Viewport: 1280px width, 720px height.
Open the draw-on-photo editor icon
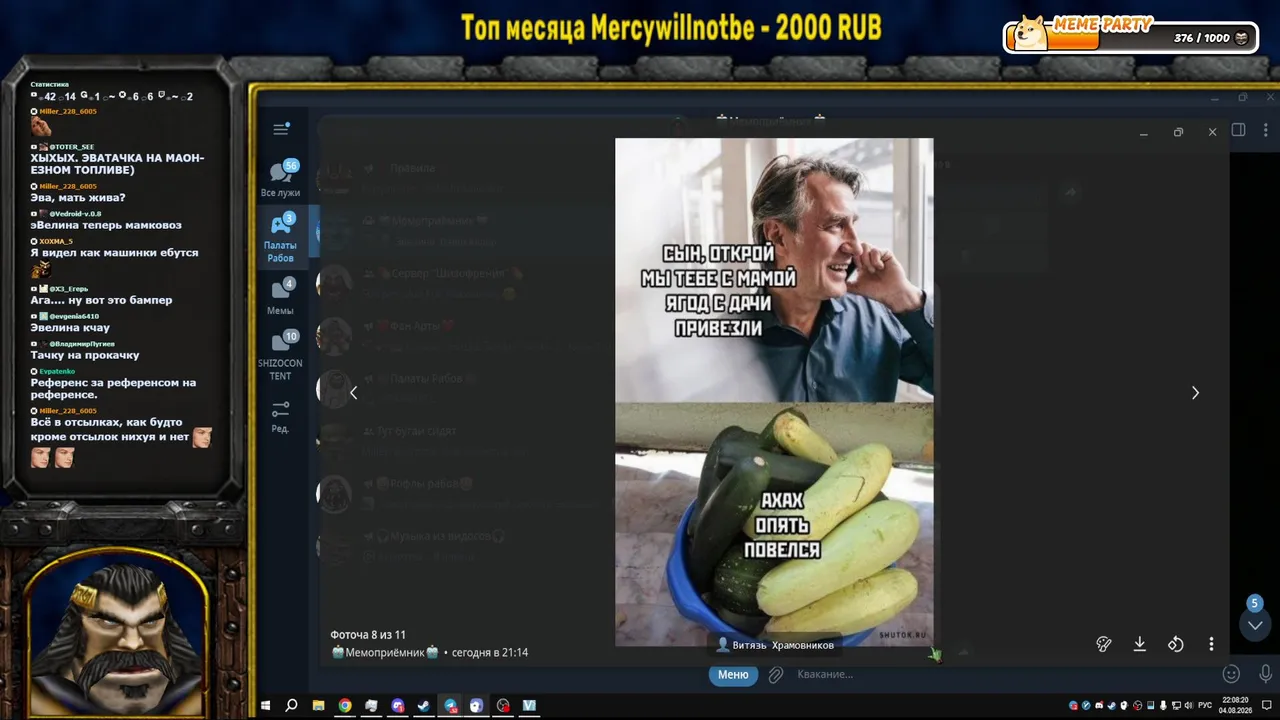pos(1104,645)
